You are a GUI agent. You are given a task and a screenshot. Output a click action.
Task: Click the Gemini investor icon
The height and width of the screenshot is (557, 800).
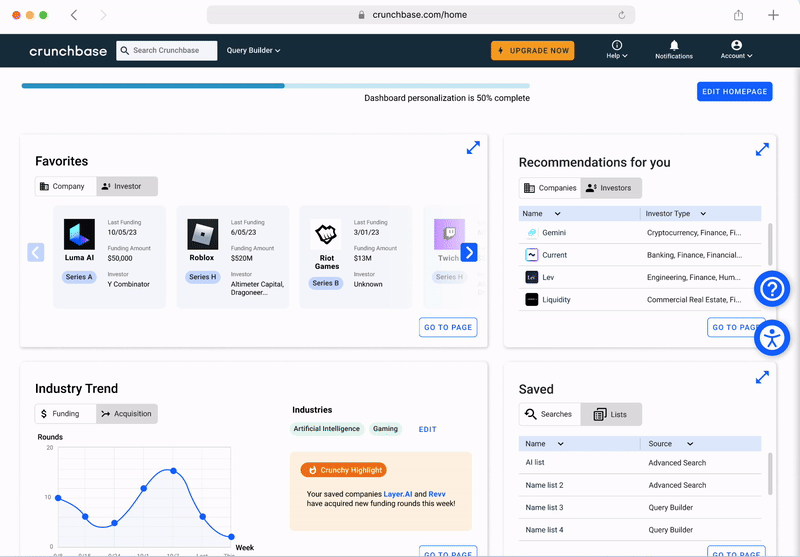532,233
